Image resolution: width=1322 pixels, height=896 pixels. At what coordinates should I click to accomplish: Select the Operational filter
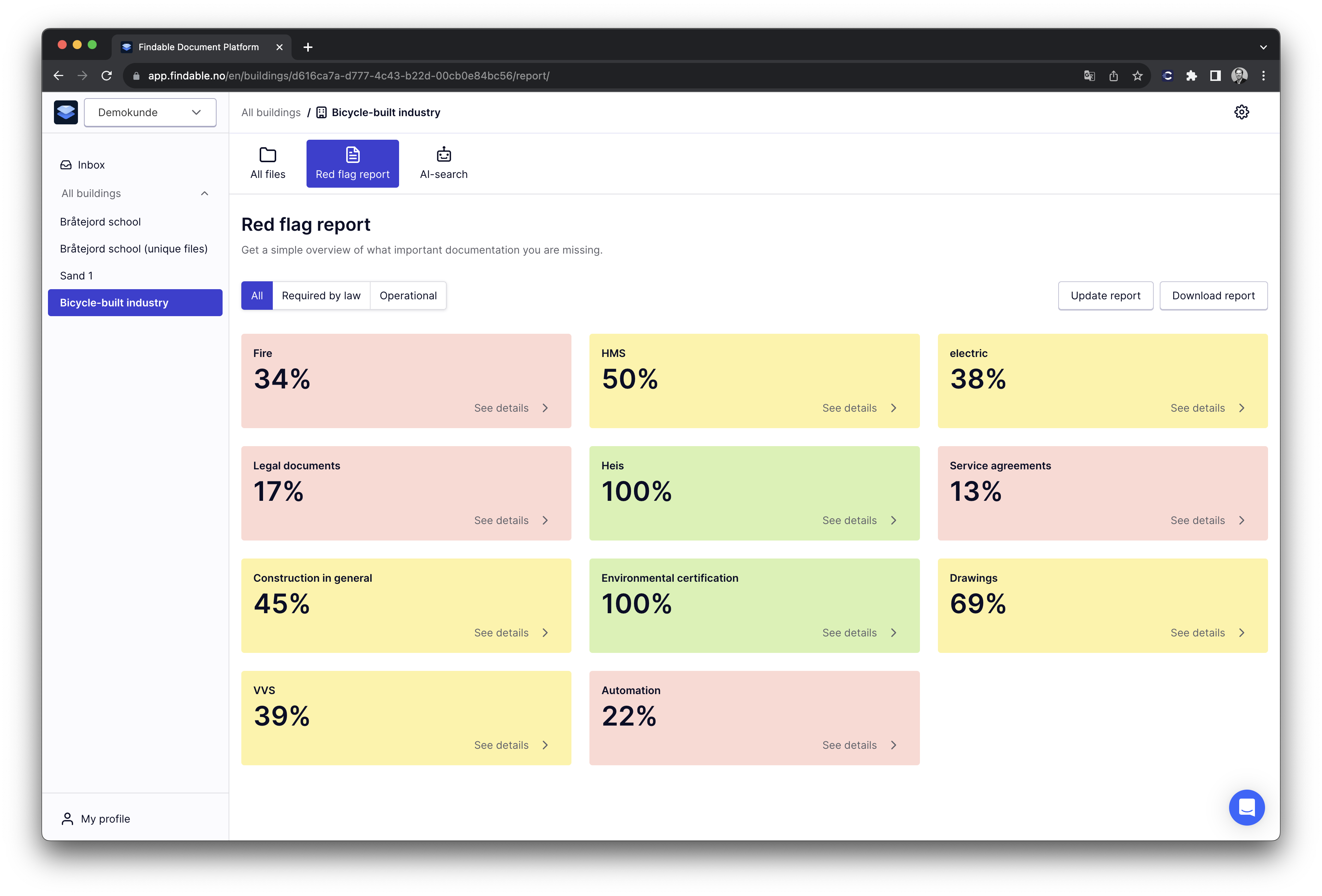click(408, 296)
